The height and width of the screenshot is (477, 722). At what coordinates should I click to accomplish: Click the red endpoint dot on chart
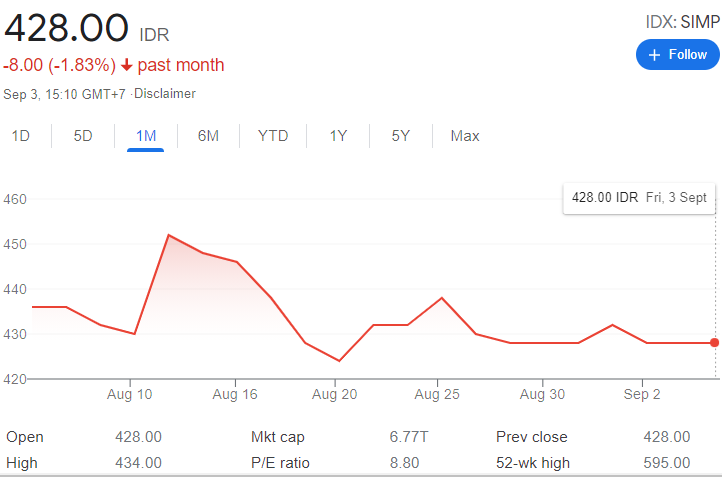(715, 343)
